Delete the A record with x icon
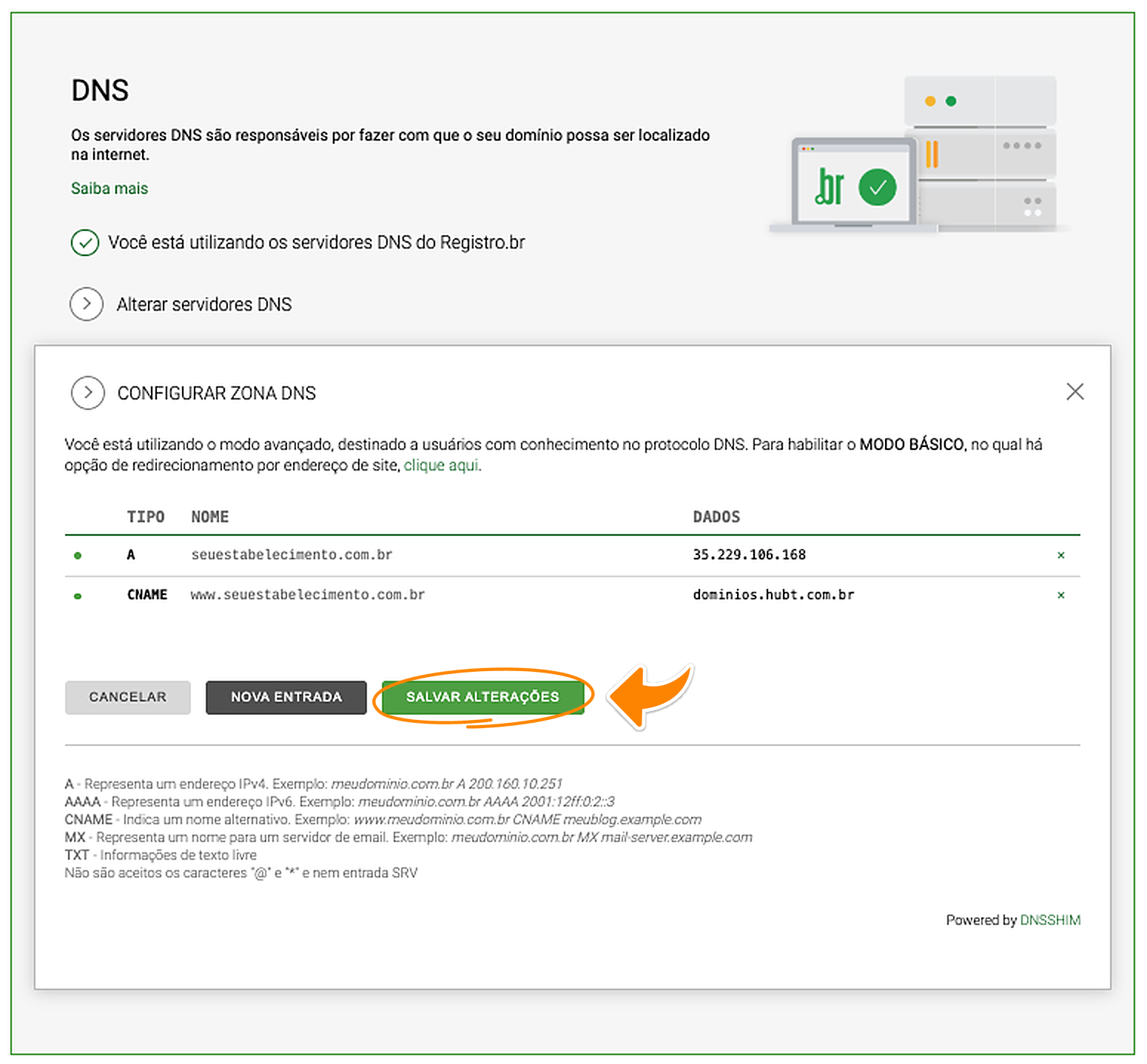This screenshot has width=1147, height=1064. click(x=1061, y=555)
